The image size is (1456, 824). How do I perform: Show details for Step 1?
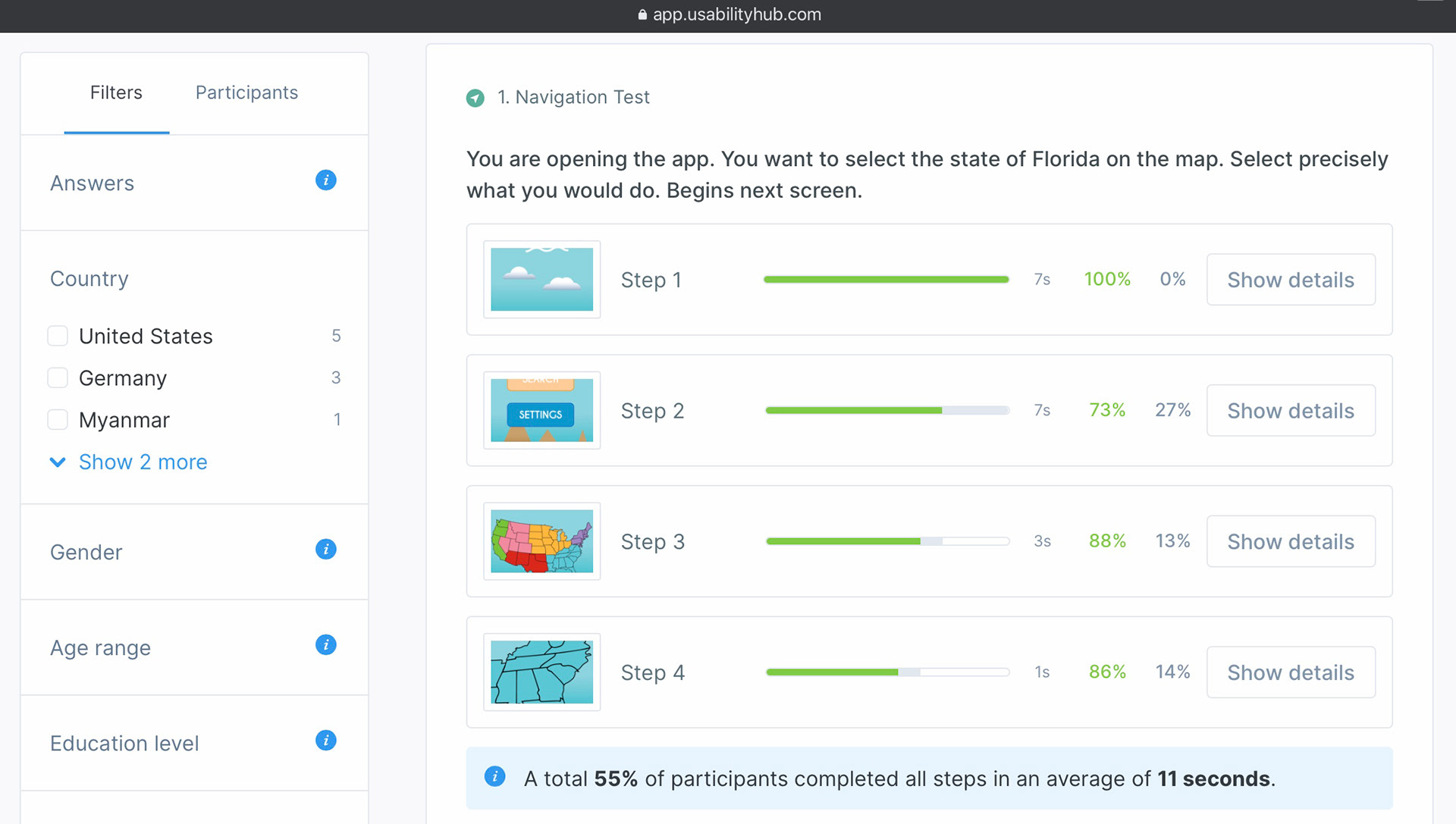pyautogui.click(x=1291, y=280)
